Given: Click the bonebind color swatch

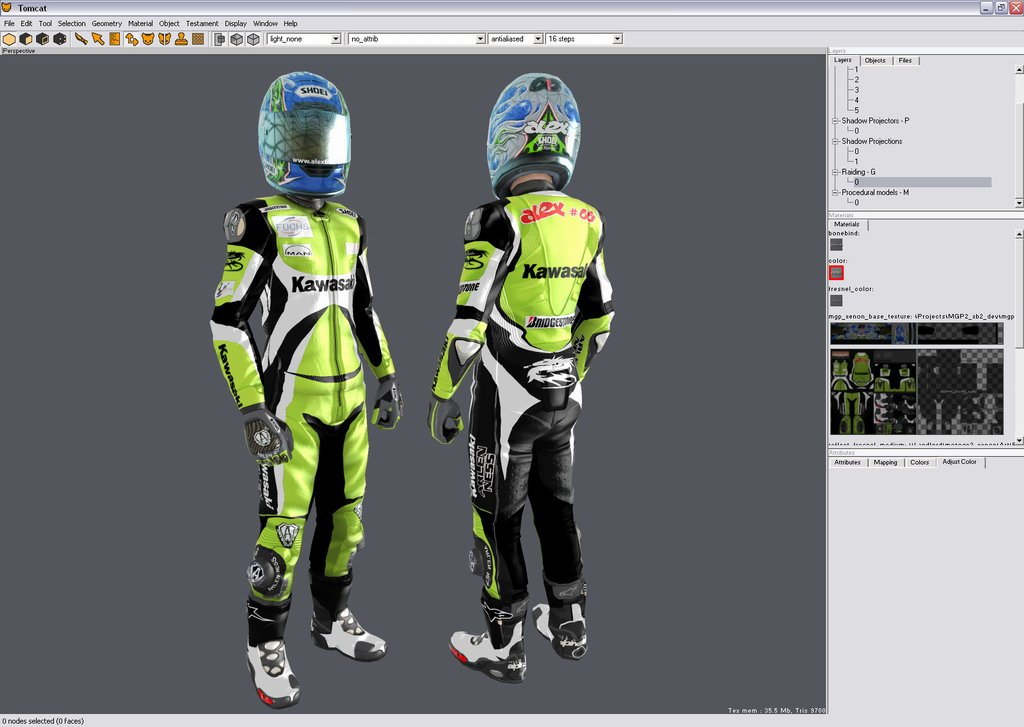Looking at the screenshot, I should [836, 244].
